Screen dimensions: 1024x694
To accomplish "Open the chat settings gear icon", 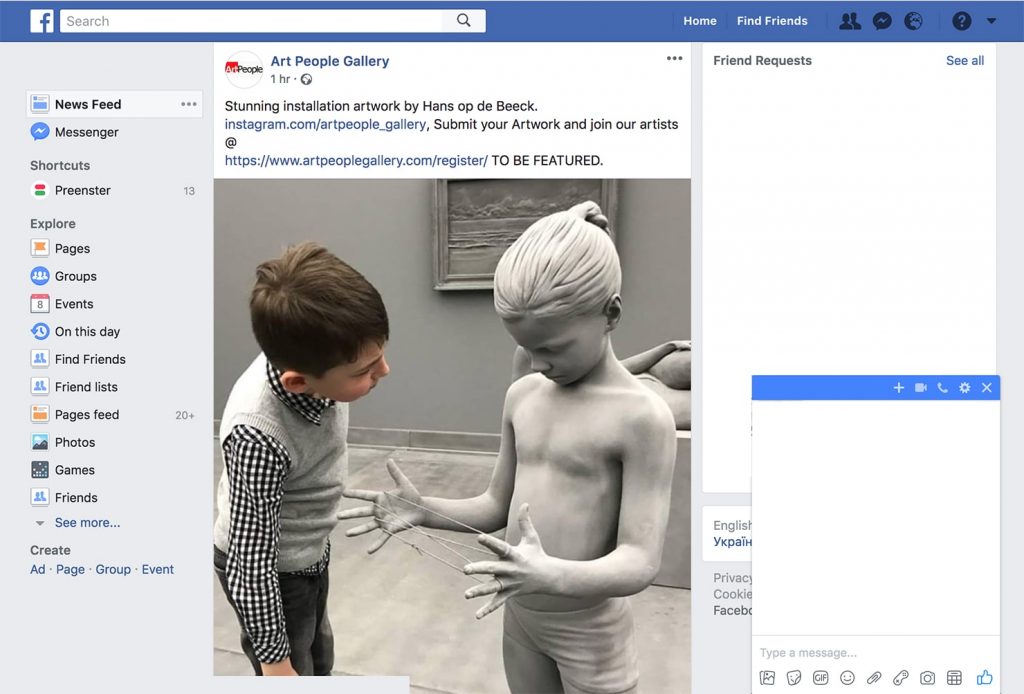I will coord(965,388).
